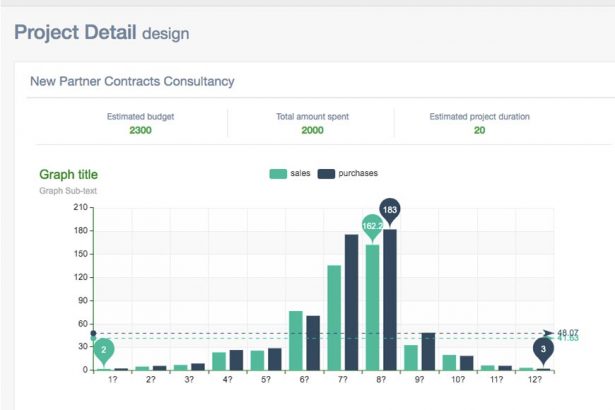Click the green sales legend swatch
The image size is (615, 410).
click(x=277, y=174)
